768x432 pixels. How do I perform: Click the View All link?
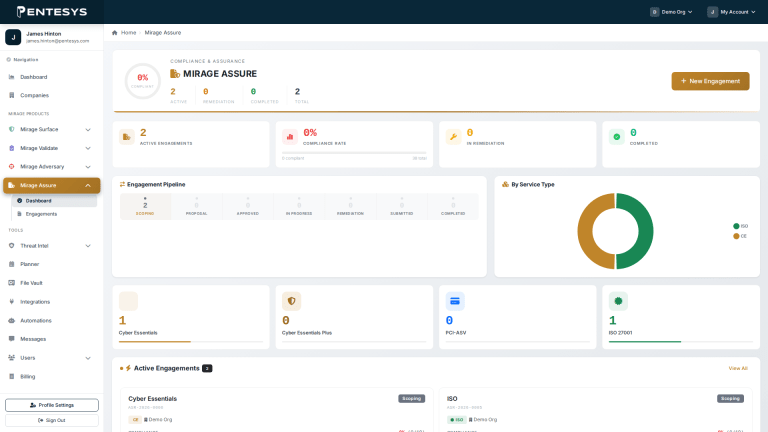point(738,368)
